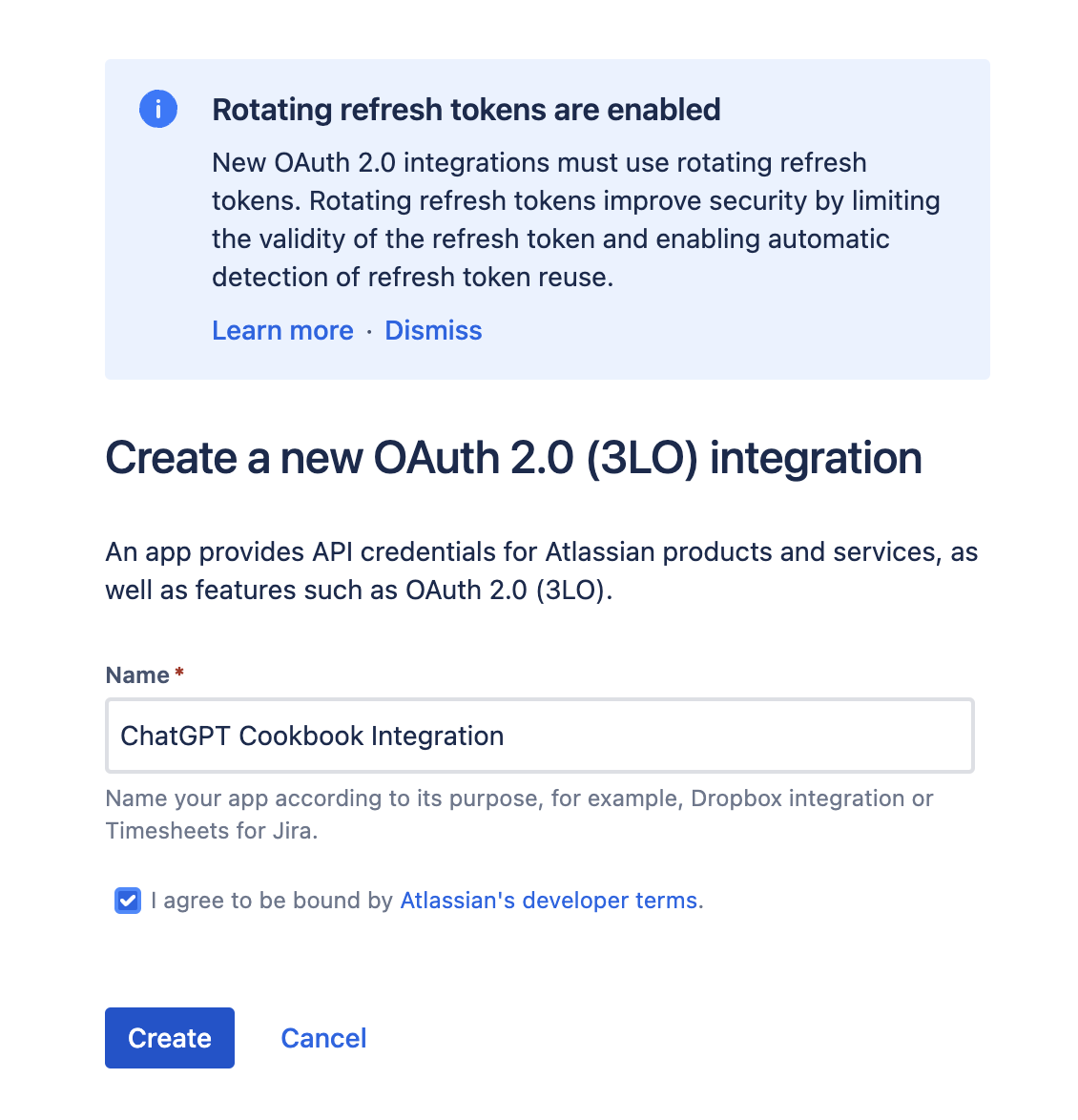
Task: Open Atlassian's developer terms
Action: [x=548, y=900]
